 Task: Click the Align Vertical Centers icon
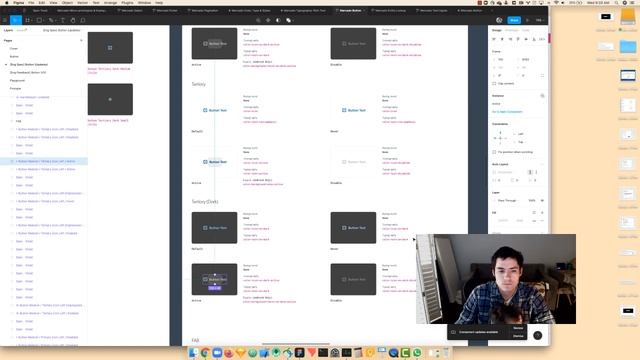pos(526,39)
